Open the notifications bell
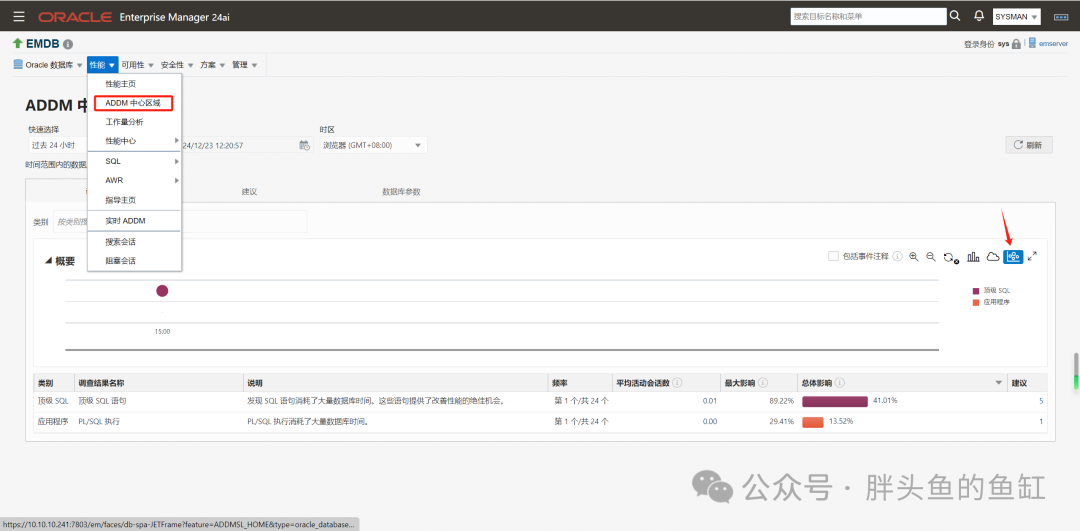 point(979,15)
